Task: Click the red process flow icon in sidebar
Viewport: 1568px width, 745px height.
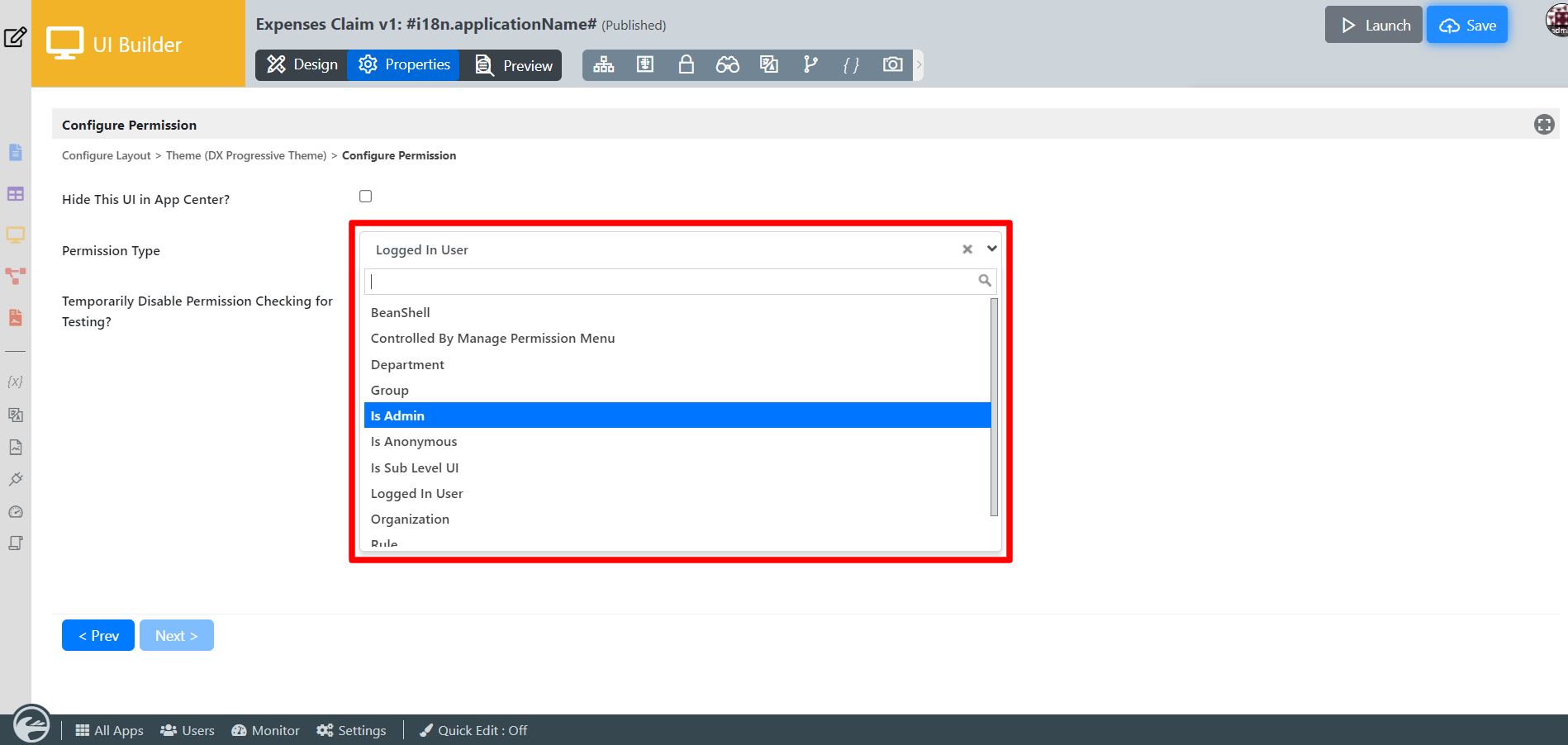Action: pyautogui.click(x=16, y=276)
